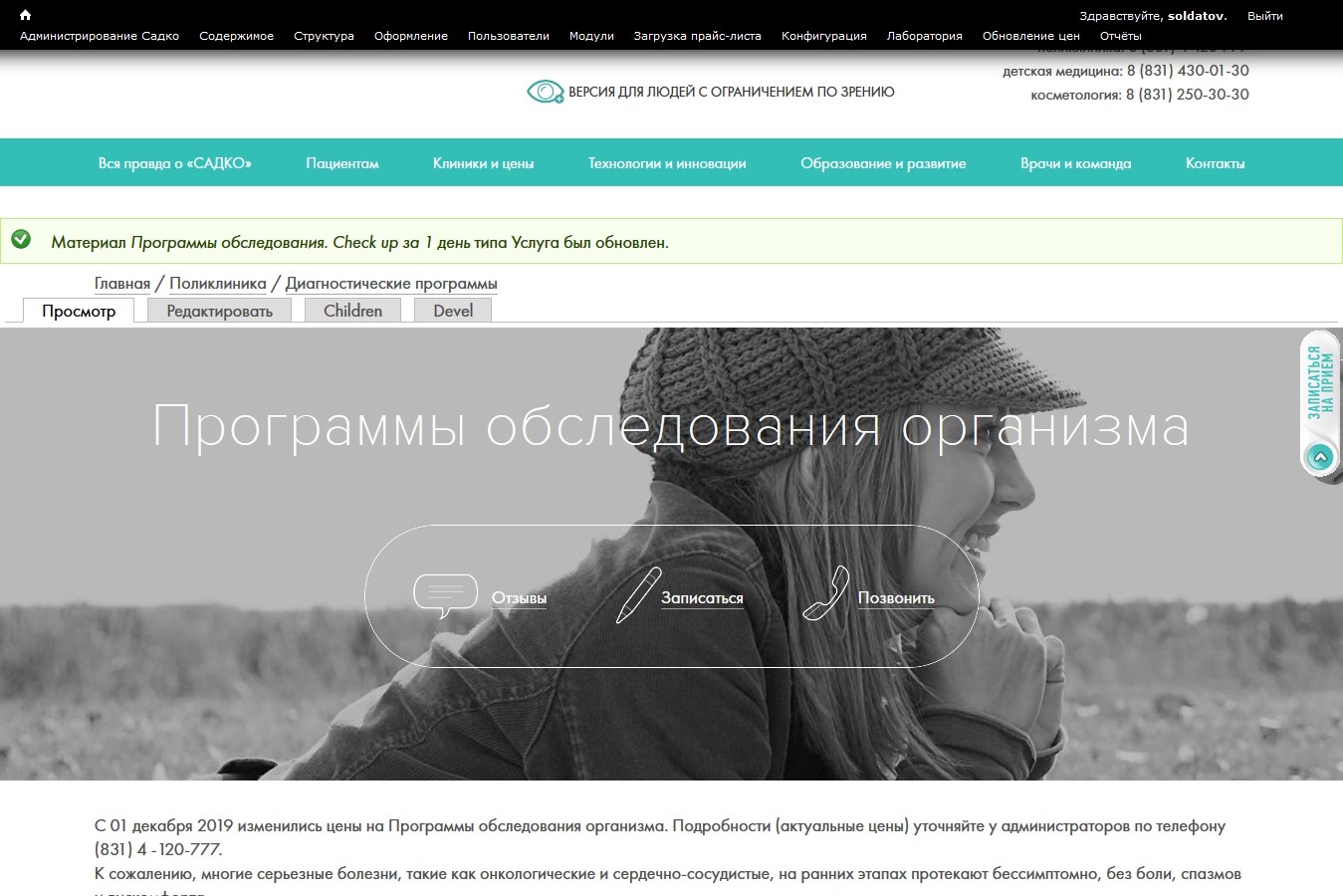Open the Контакты navigation item
This screenshot has height=896, width=1343.
point(1216,163)
